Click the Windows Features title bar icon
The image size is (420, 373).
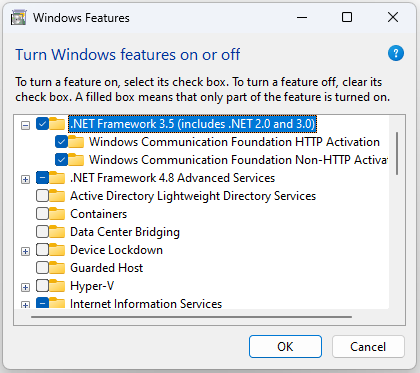18,18
